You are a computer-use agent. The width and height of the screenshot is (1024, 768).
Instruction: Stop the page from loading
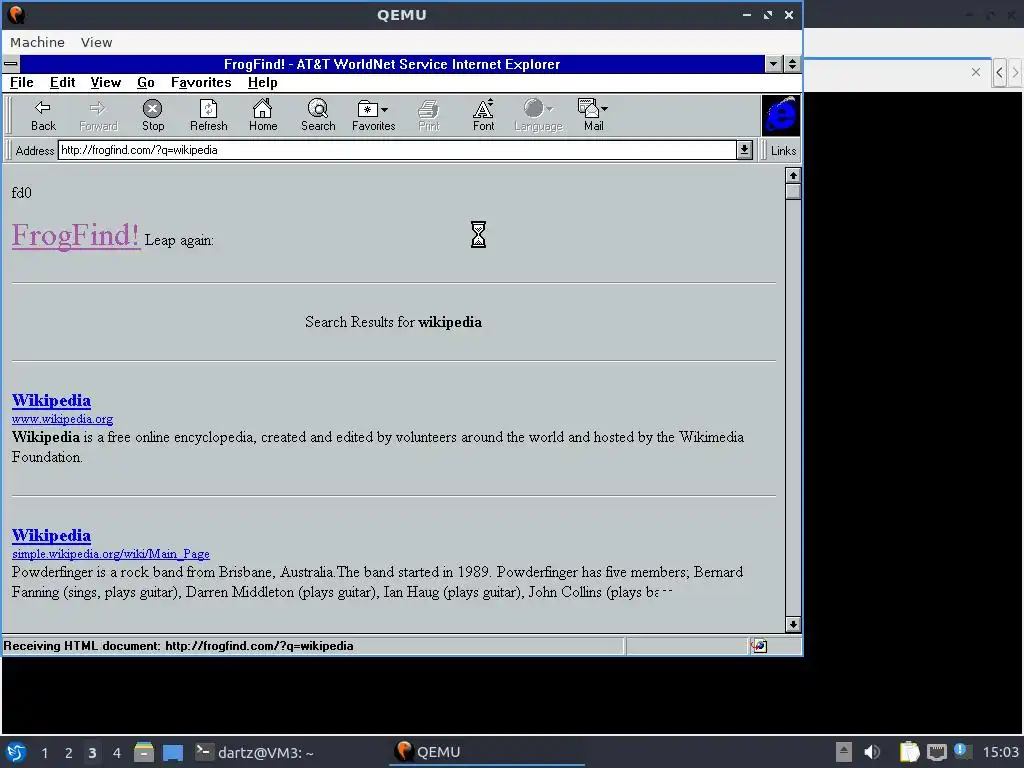(153, 115)
